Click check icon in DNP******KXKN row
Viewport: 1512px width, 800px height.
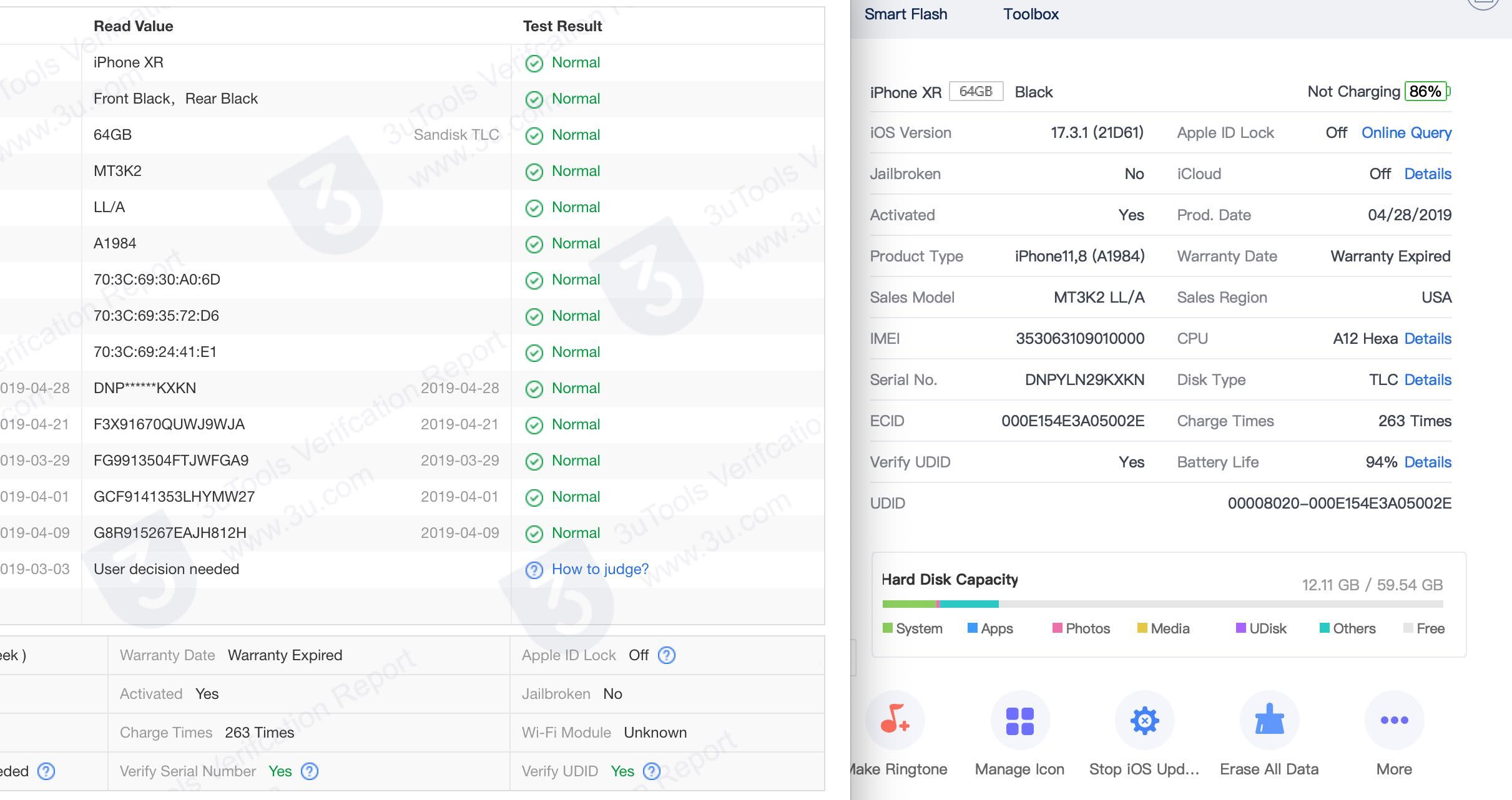(x=534, y=389)
